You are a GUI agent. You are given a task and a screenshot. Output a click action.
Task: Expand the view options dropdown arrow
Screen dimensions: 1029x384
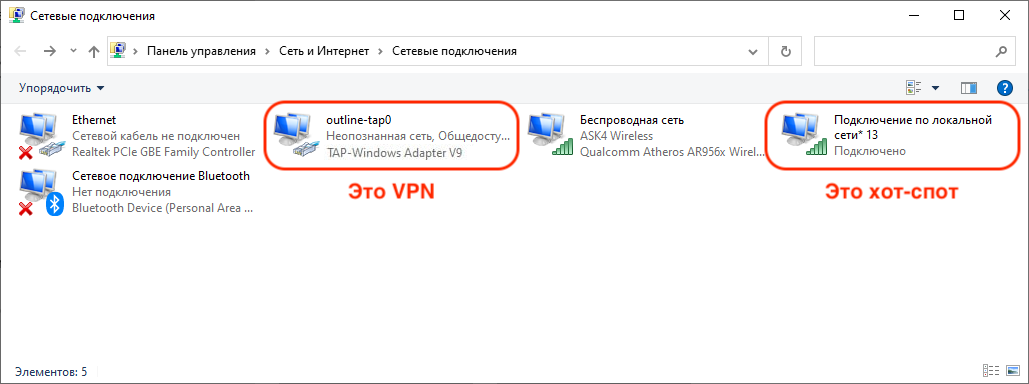coord(935,88)
